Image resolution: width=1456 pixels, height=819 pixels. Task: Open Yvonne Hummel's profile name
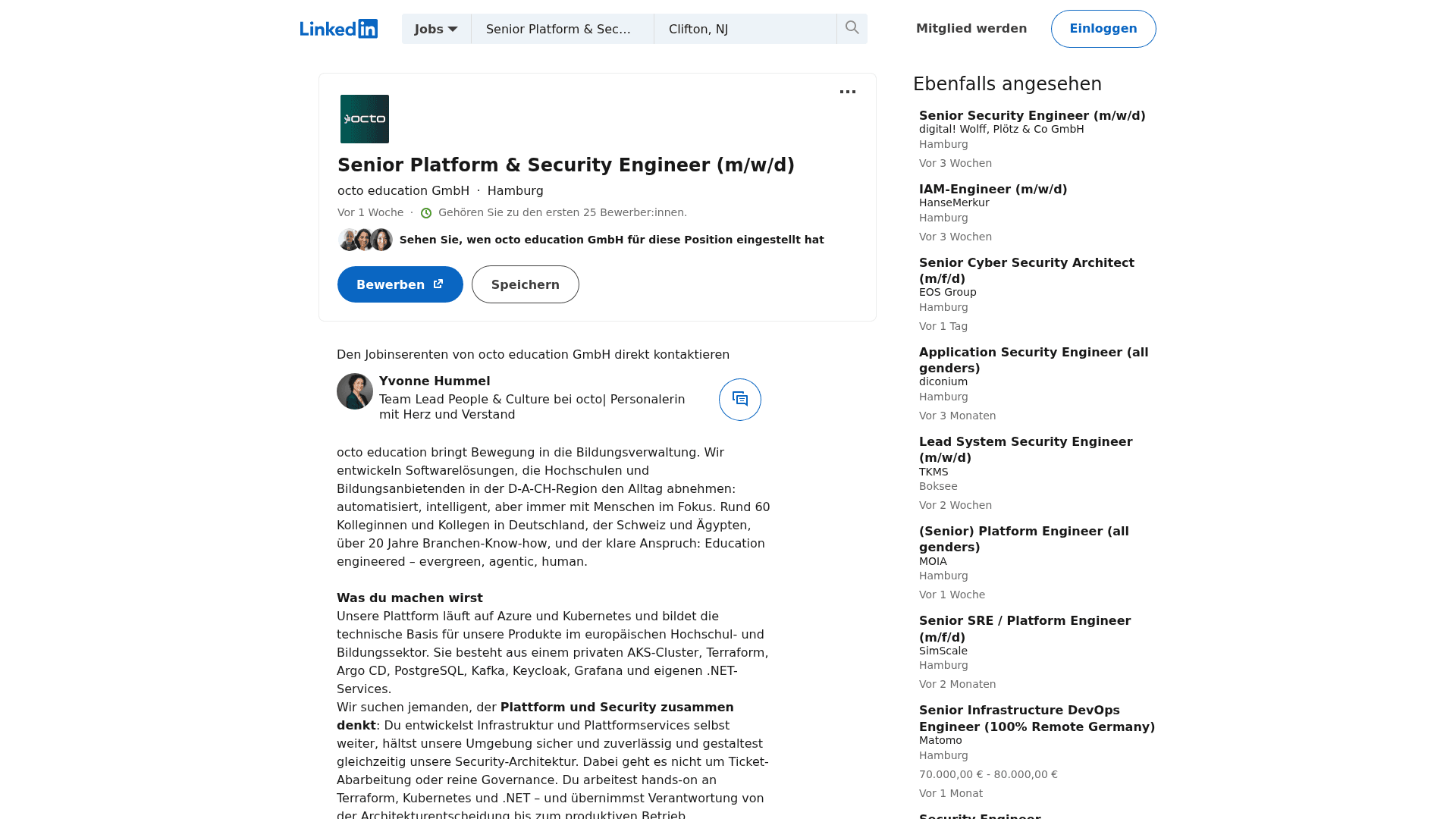[435, 381]
